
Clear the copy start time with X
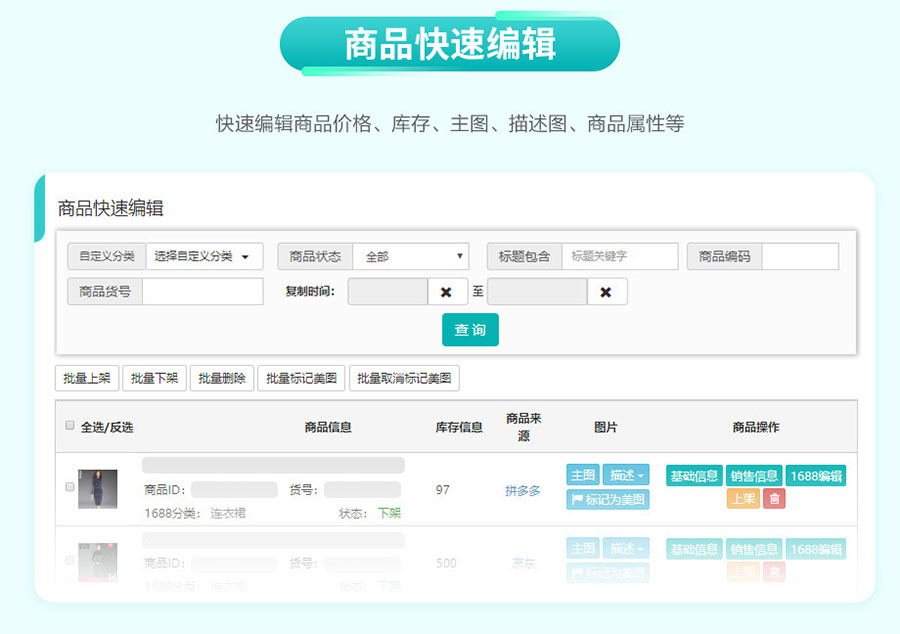point(447,292)
